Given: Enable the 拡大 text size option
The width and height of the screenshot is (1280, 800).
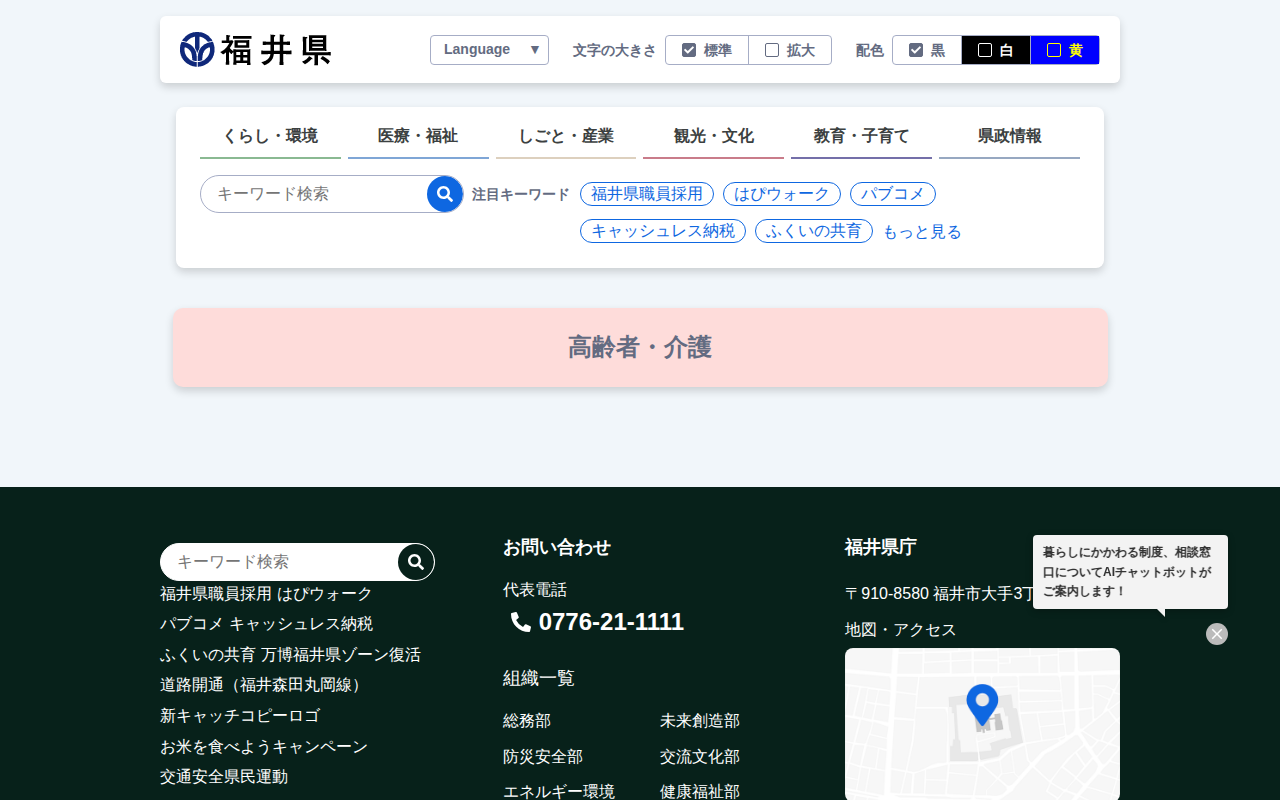Looking at the screenshot, I should pos(772,50).
